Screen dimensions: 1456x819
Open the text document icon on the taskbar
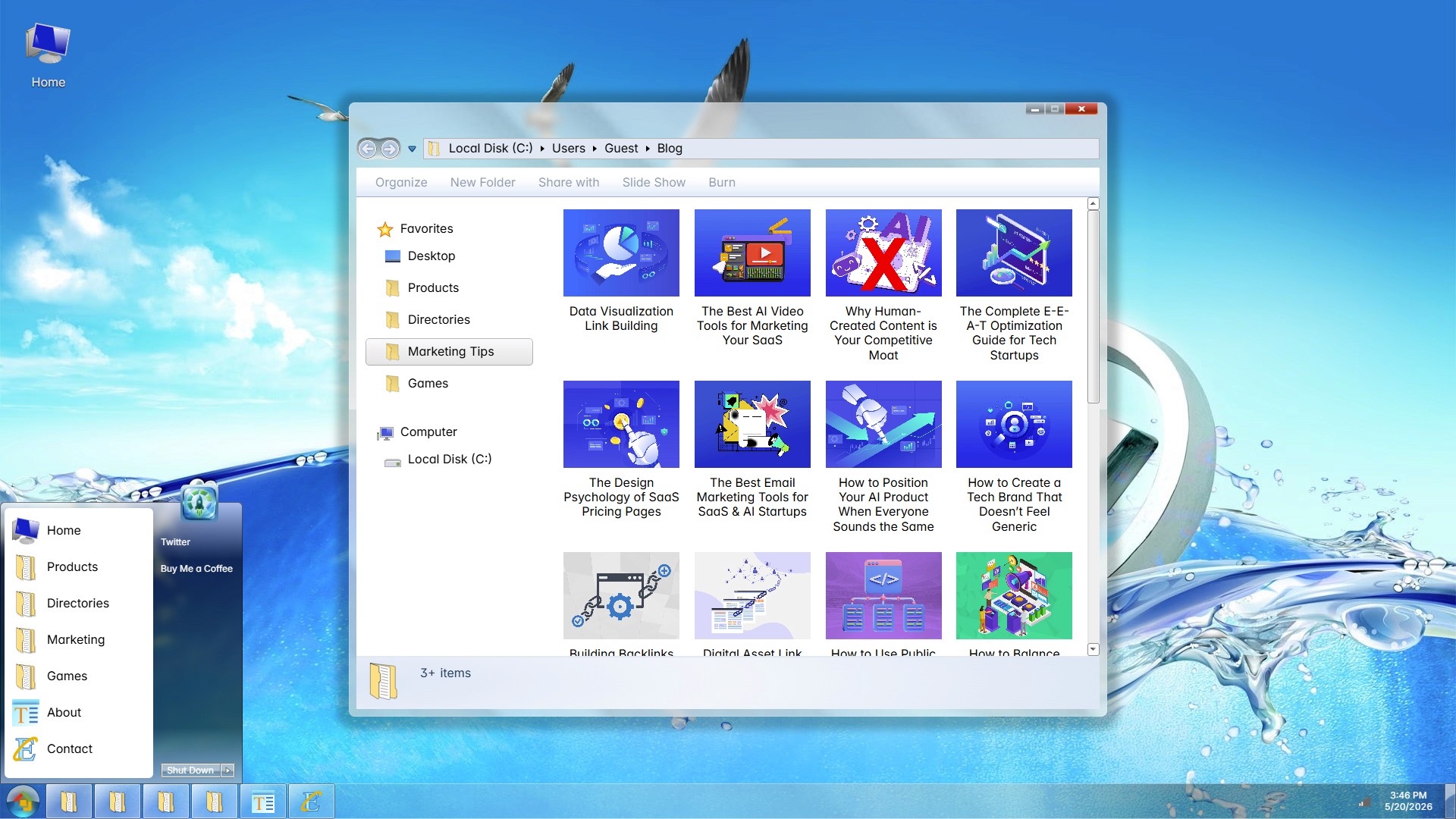point(263,802)
